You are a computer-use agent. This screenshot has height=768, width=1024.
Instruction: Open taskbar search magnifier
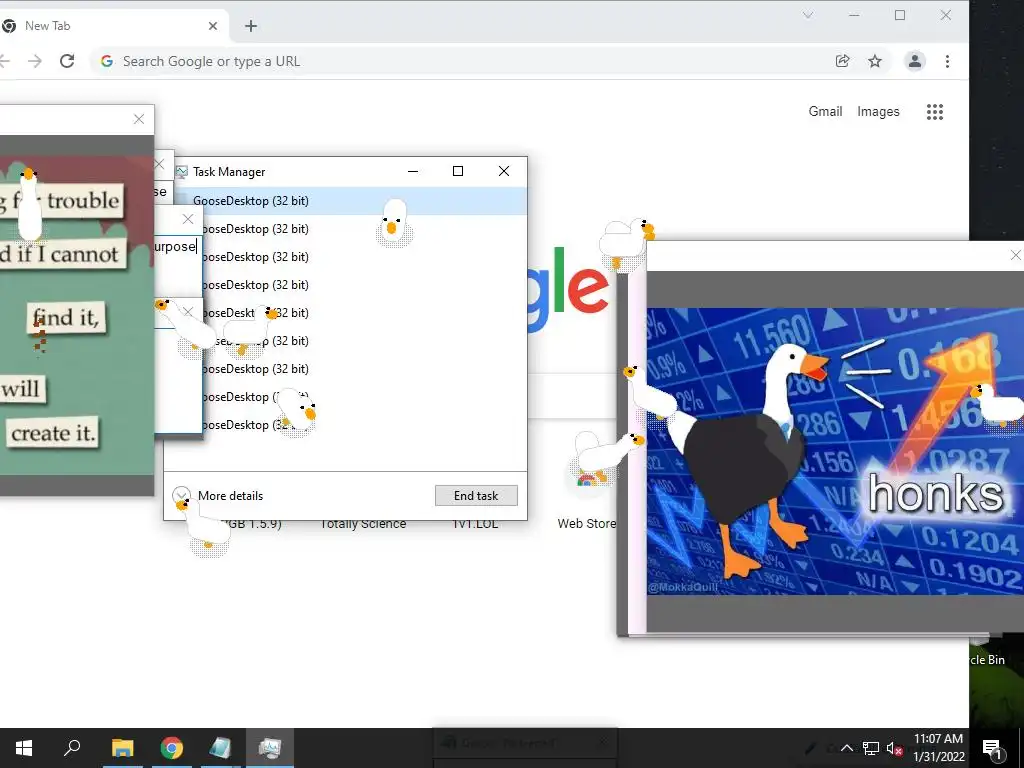point(72,747)
